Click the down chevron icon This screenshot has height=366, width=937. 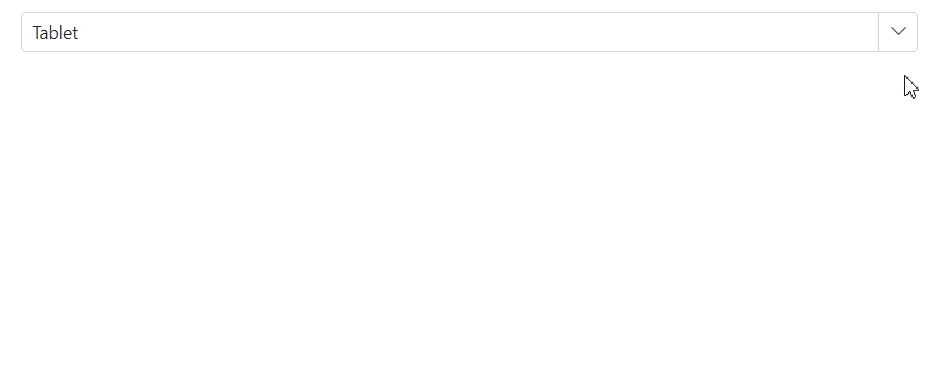[898, 32]
